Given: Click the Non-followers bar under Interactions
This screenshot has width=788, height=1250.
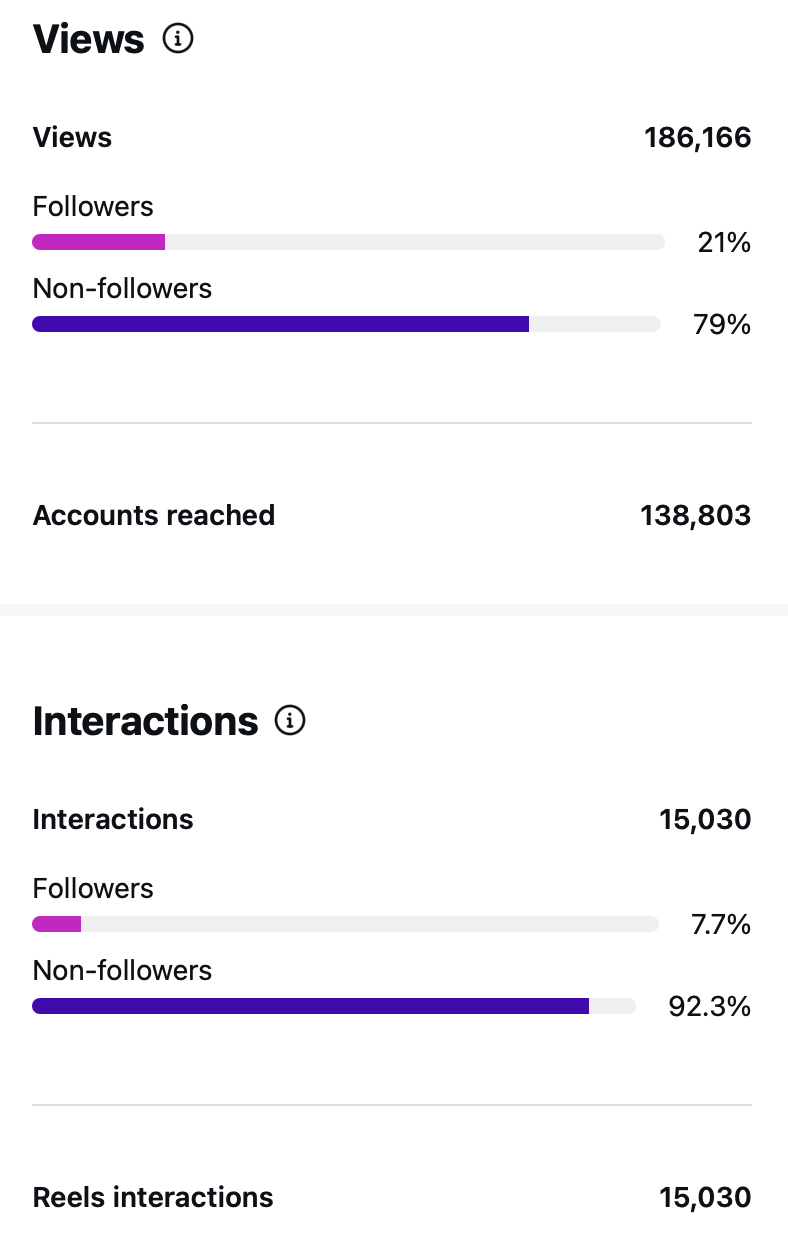Looking at the screenshot, I should coord(334,1006).
